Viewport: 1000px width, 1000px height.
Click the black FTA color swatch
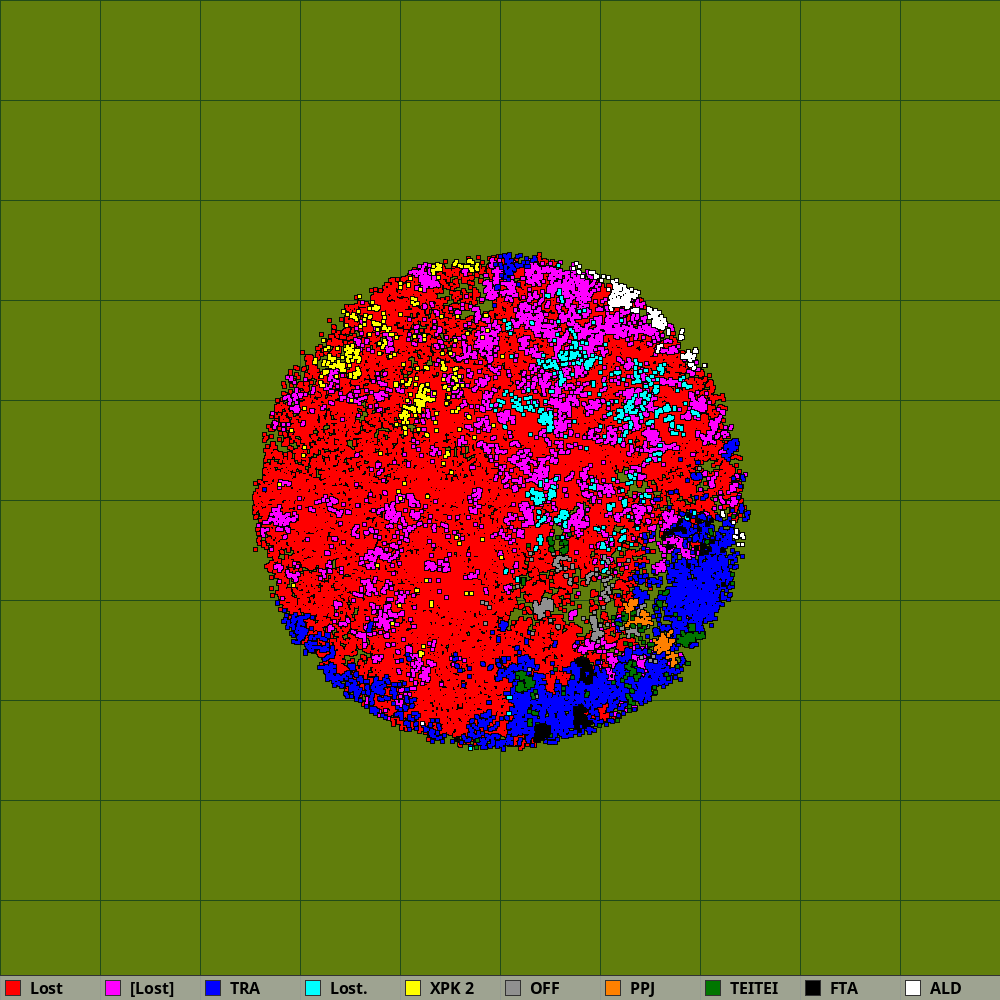pyautogui.click(x=813, y=988)
